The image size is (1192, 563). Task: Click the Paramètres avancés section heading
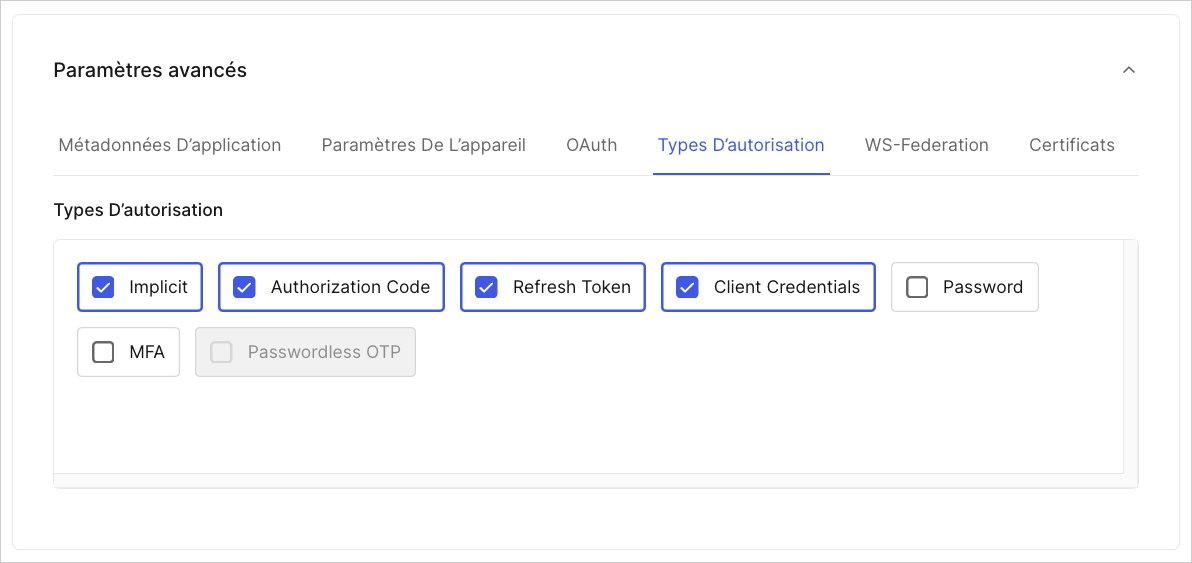click(x=150, y=70)
